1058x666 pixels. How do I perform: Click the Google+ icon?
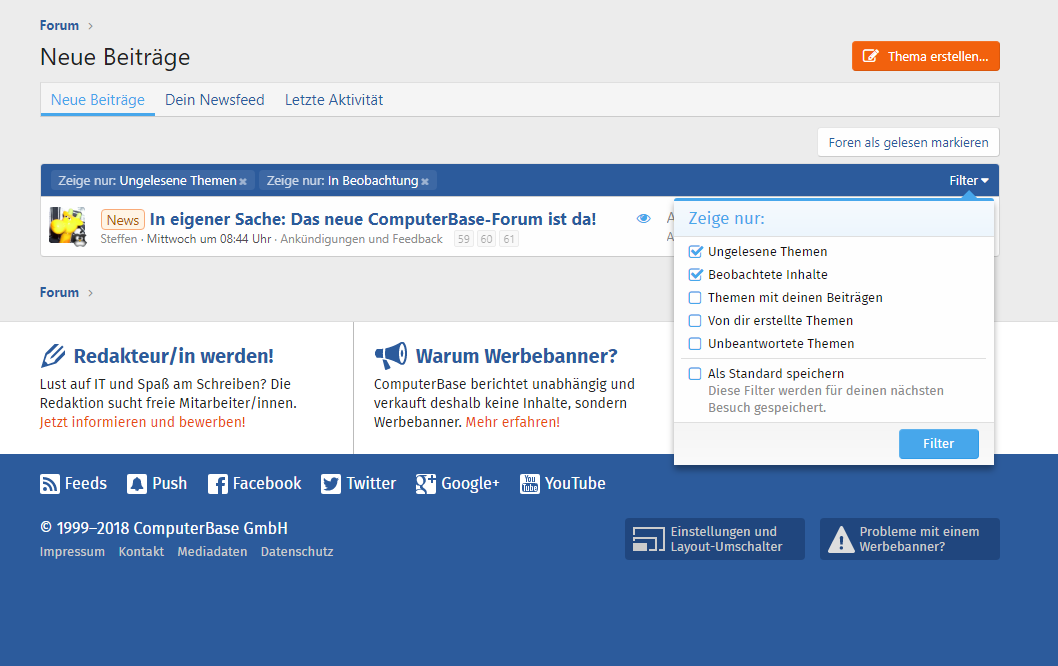(426, 484)
